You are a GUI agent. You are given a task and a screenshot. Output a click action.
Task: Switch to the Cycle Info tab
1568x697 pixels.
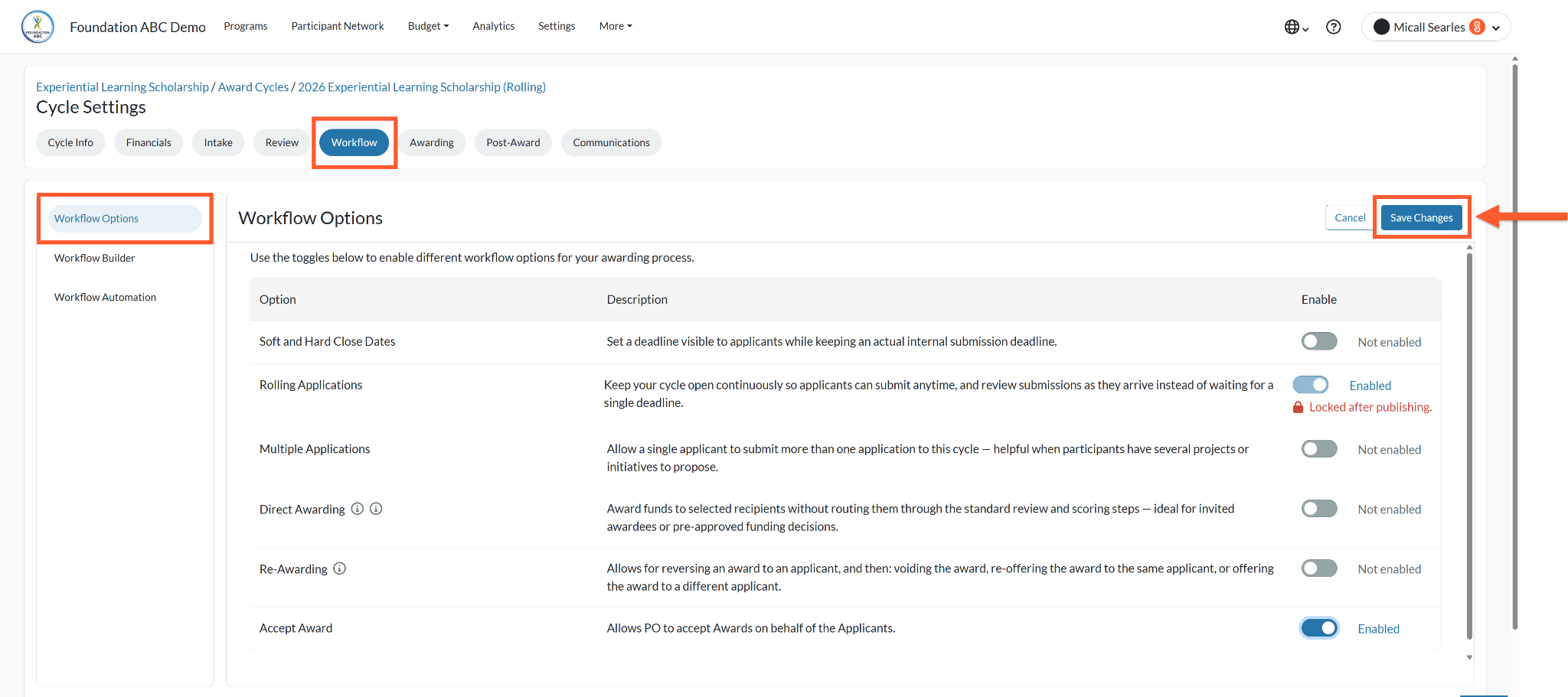coord(70,142)
